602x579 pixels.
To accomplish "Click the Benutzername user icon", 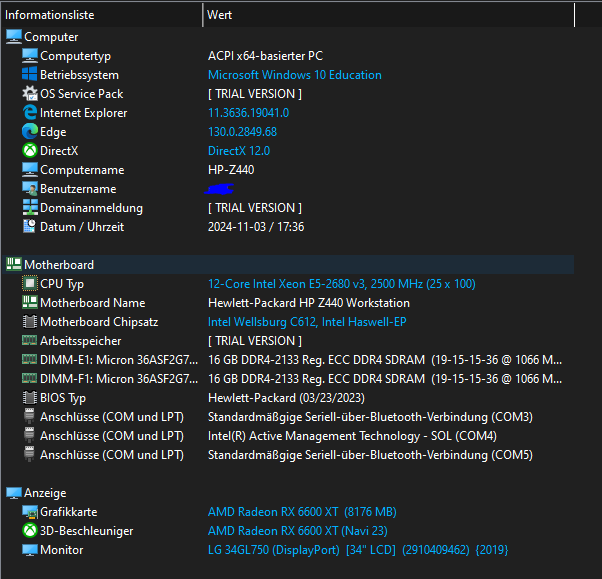I will (x=30, y=189).
